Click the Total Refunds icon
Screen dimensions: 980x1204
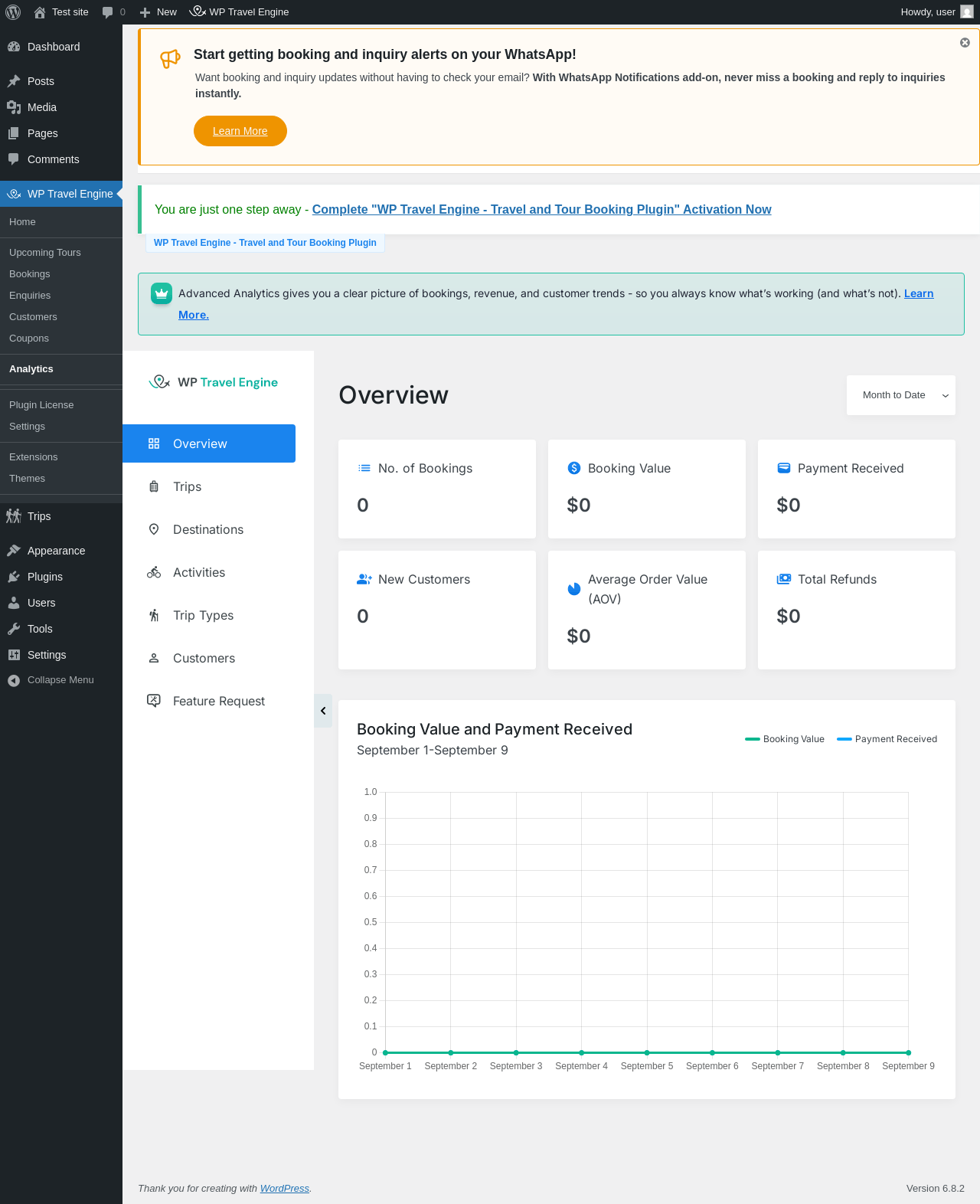pyautogui.click(x=784, y=579)
